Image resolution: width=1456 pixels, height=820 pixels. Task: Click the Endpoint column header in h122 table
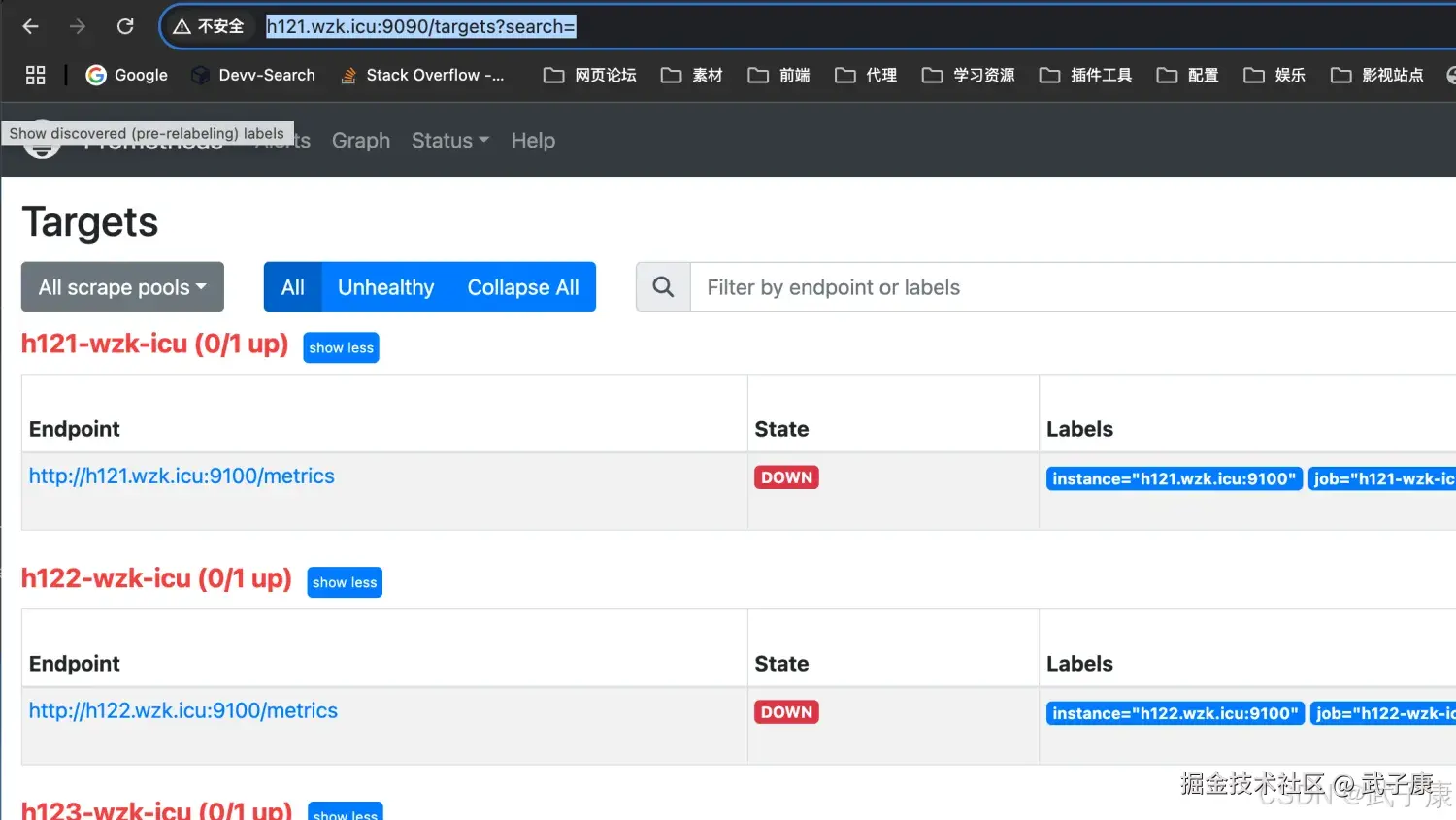click(x=75, y=664)
